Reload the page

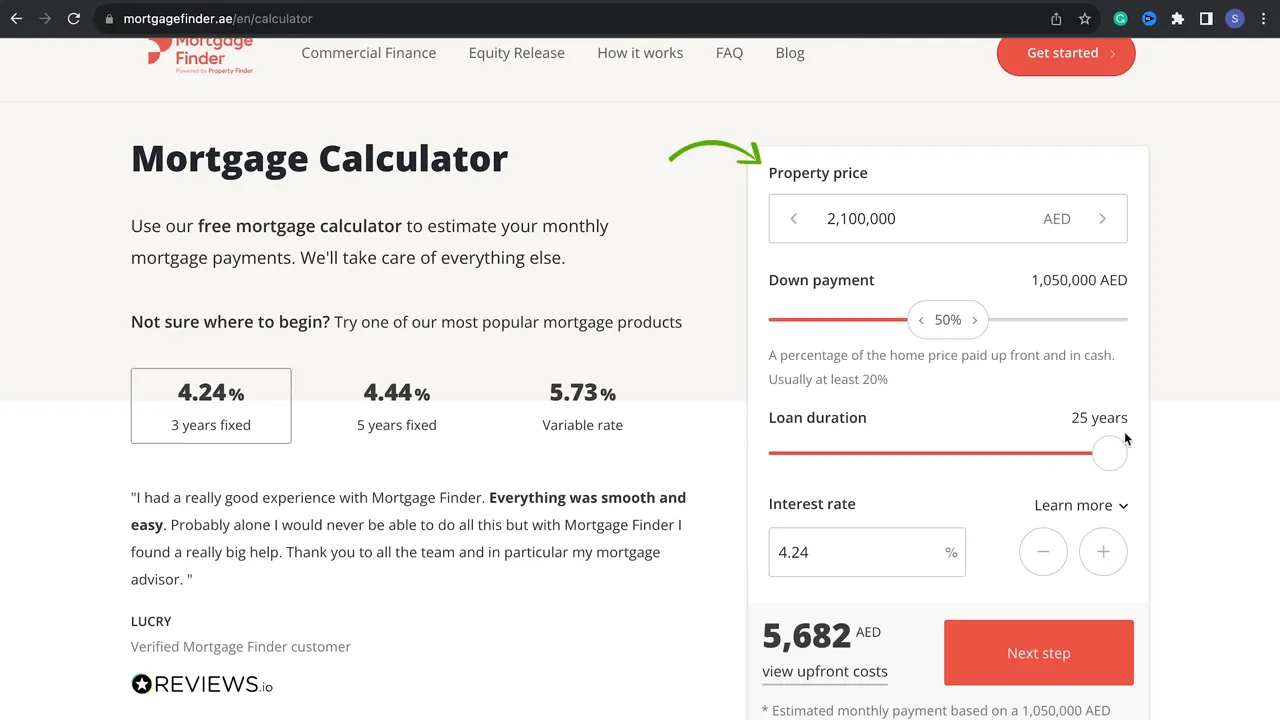(74, 19)
